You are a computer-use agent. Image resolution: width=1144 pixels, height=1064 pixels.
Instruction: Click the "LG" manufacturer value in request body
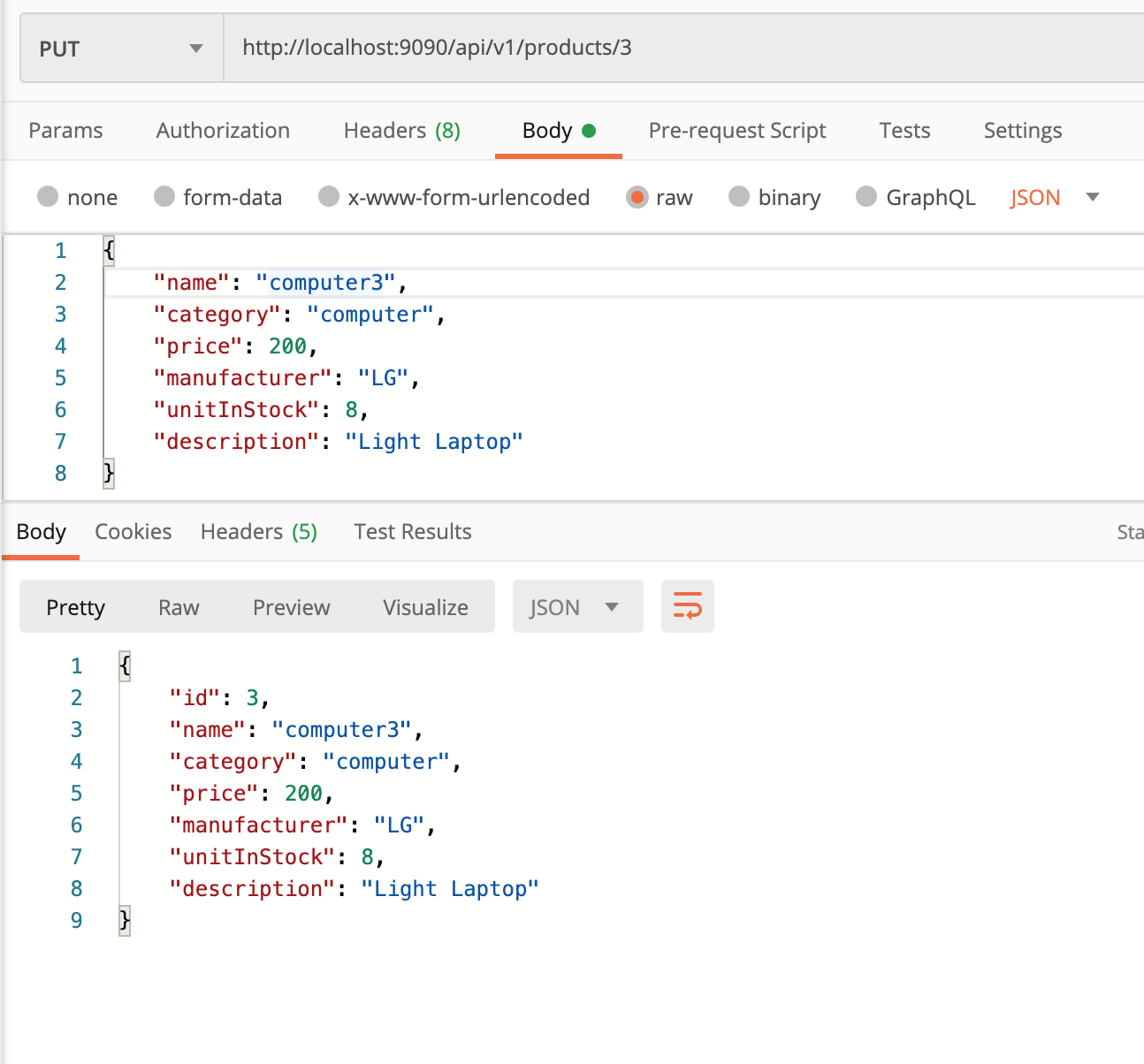tap(384, 378)
